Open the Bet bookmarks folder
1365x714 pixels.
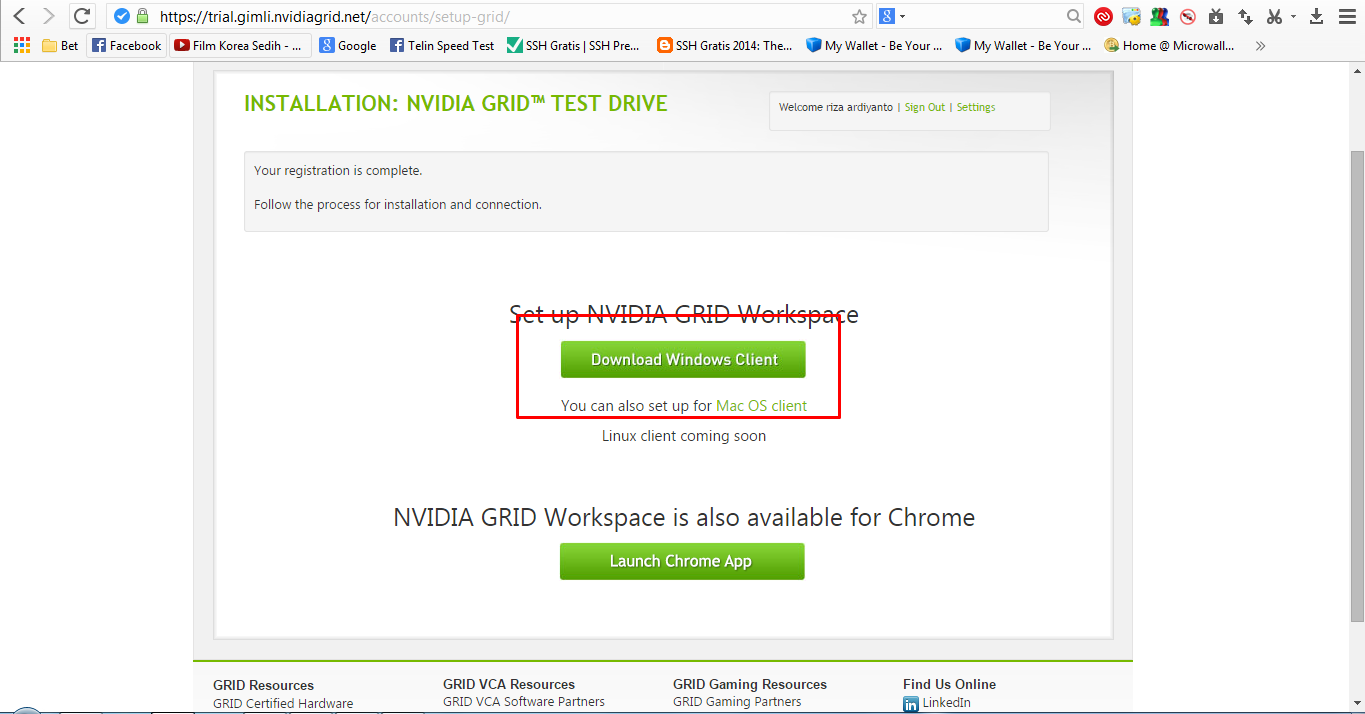(60, 45)
